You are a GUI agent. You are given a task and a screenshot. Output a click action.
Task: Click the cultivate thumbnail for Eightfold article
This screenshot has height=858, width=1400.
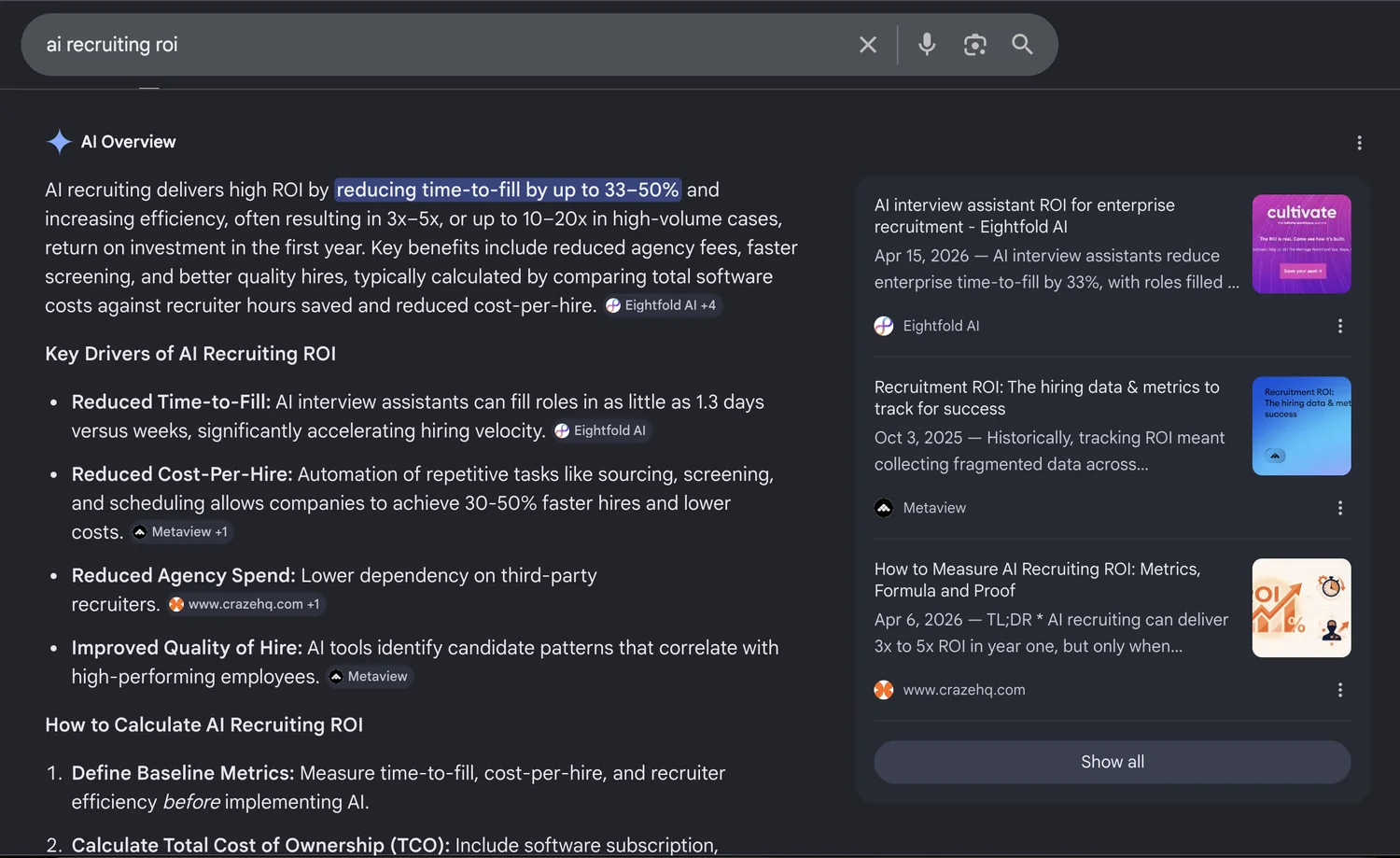1301,244
